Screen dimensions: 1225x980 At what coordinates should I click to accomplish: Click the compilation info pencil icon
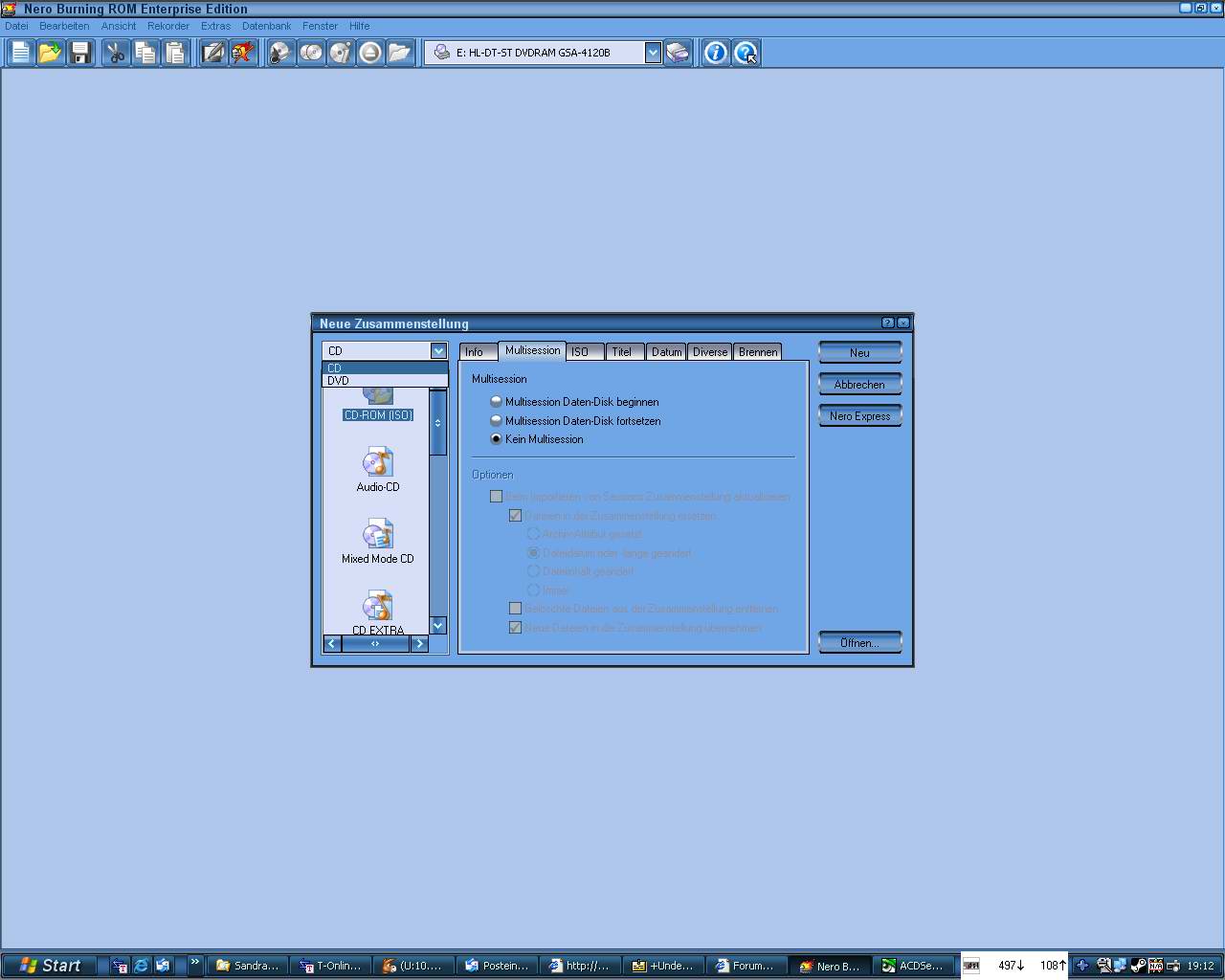[x=212, y=53]
